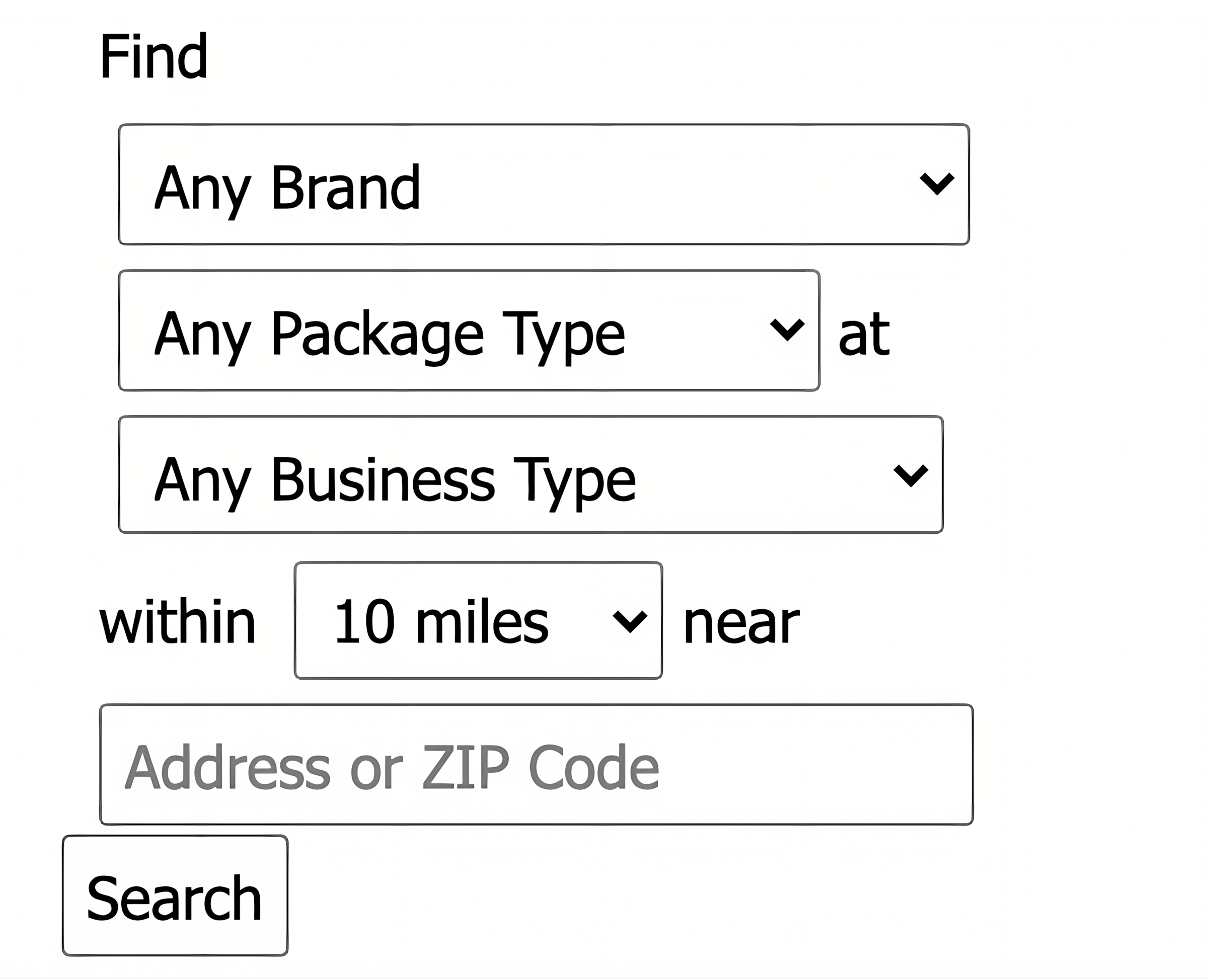Open the Any Brand selector

542,184
